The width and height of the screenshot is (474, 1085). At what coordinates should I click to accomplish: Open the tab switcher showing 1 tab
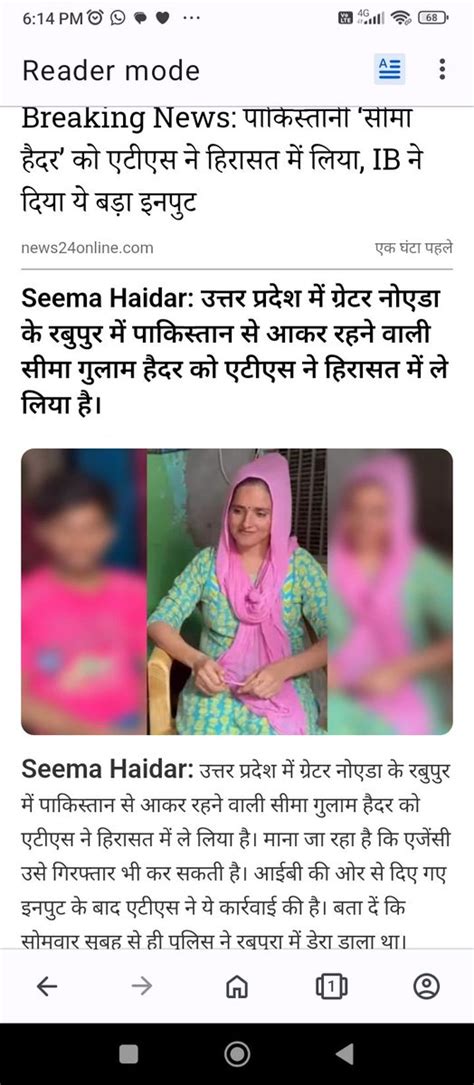click(331, 987)
